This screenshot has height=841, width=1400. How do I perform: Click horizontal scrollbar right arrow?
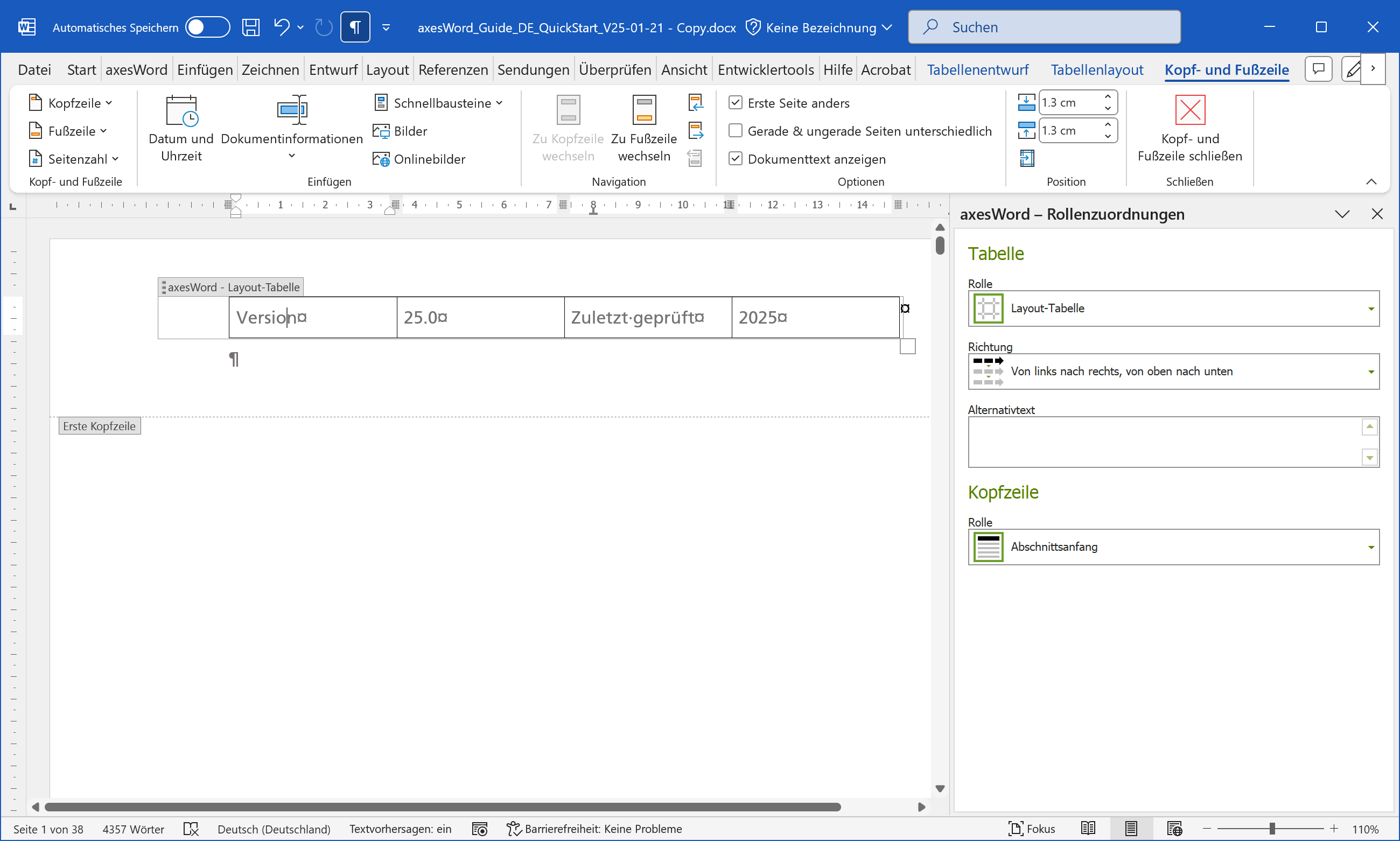pos(922,807)
